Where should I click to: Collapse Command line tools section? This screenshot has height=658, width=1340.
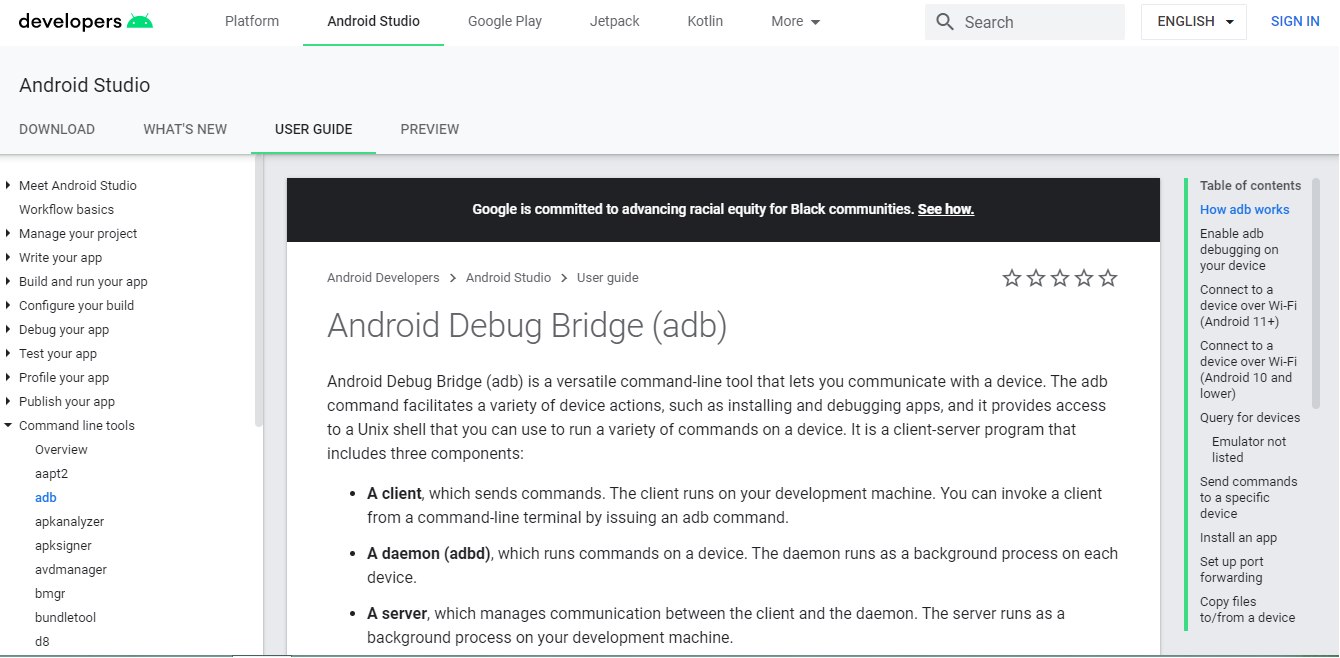[8, 425]
